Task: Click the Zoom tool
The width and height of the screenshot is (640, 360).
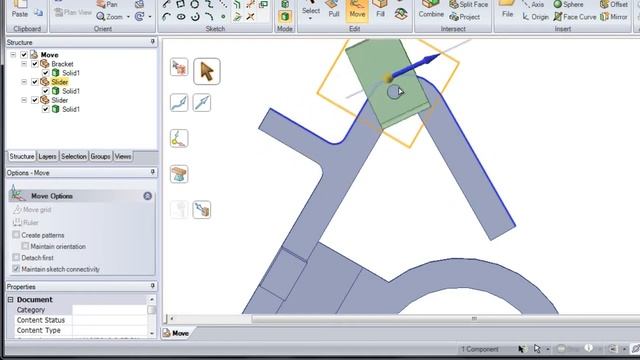Action: click(109, 17)
